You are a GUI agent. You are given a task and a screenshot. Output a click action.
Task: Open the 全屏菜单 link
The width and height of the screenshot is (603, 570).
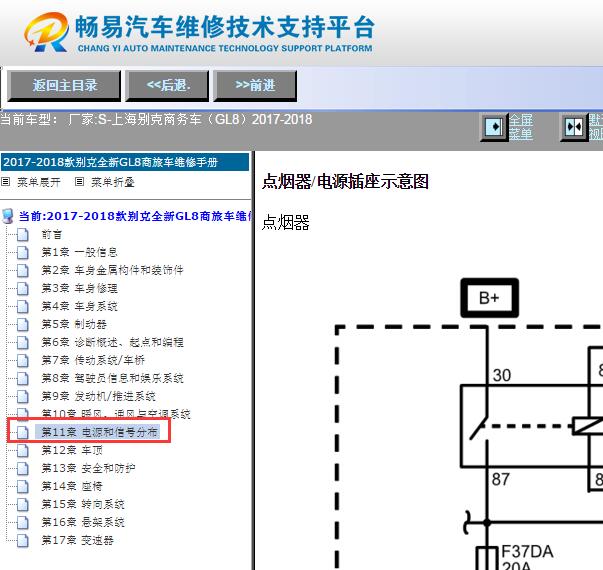[x=521, y=127]
